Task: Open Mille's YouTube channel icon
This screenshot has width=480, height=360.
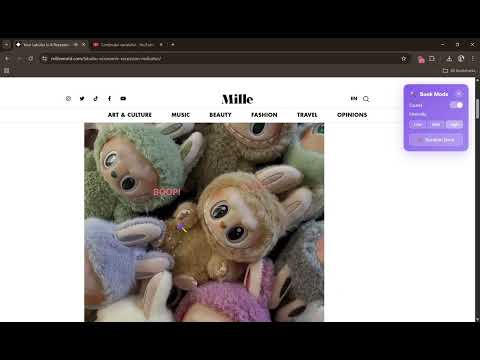Action: pyautogui.click(x=123, y=99)
